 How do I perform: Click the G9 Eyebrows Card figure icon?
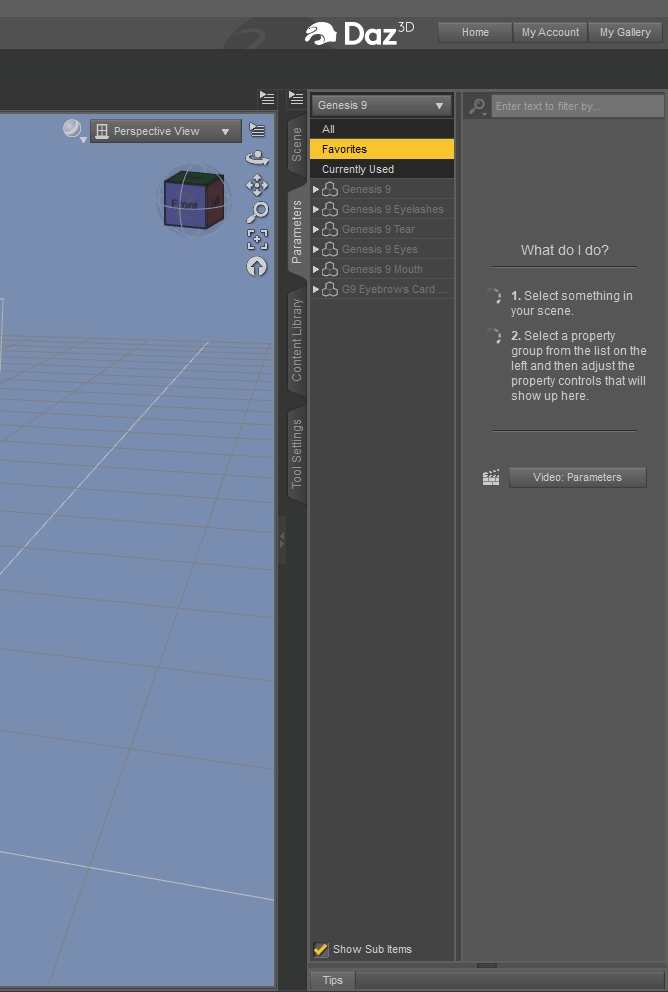[x=330, y=290]
